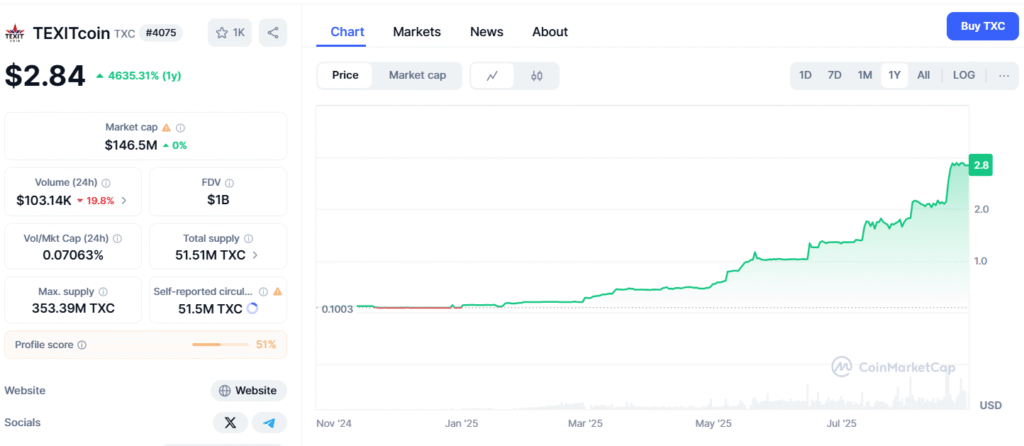Click the Market cap warning triangle icon
The width and height of the screenshot is (1024, 446).
coord(167,128)
